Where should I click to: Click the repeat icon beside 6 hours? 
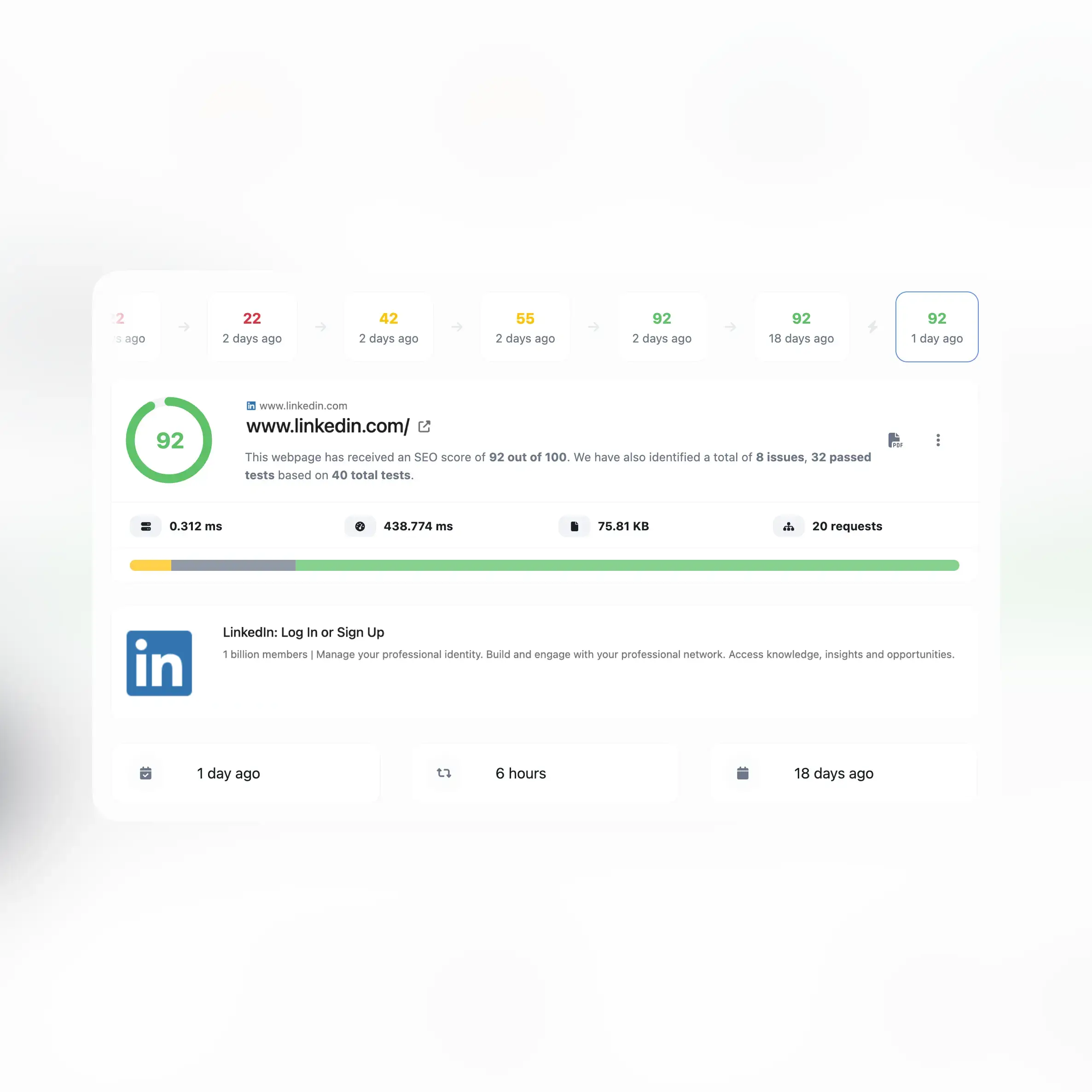pyautogui.click(x=444, y=773)
